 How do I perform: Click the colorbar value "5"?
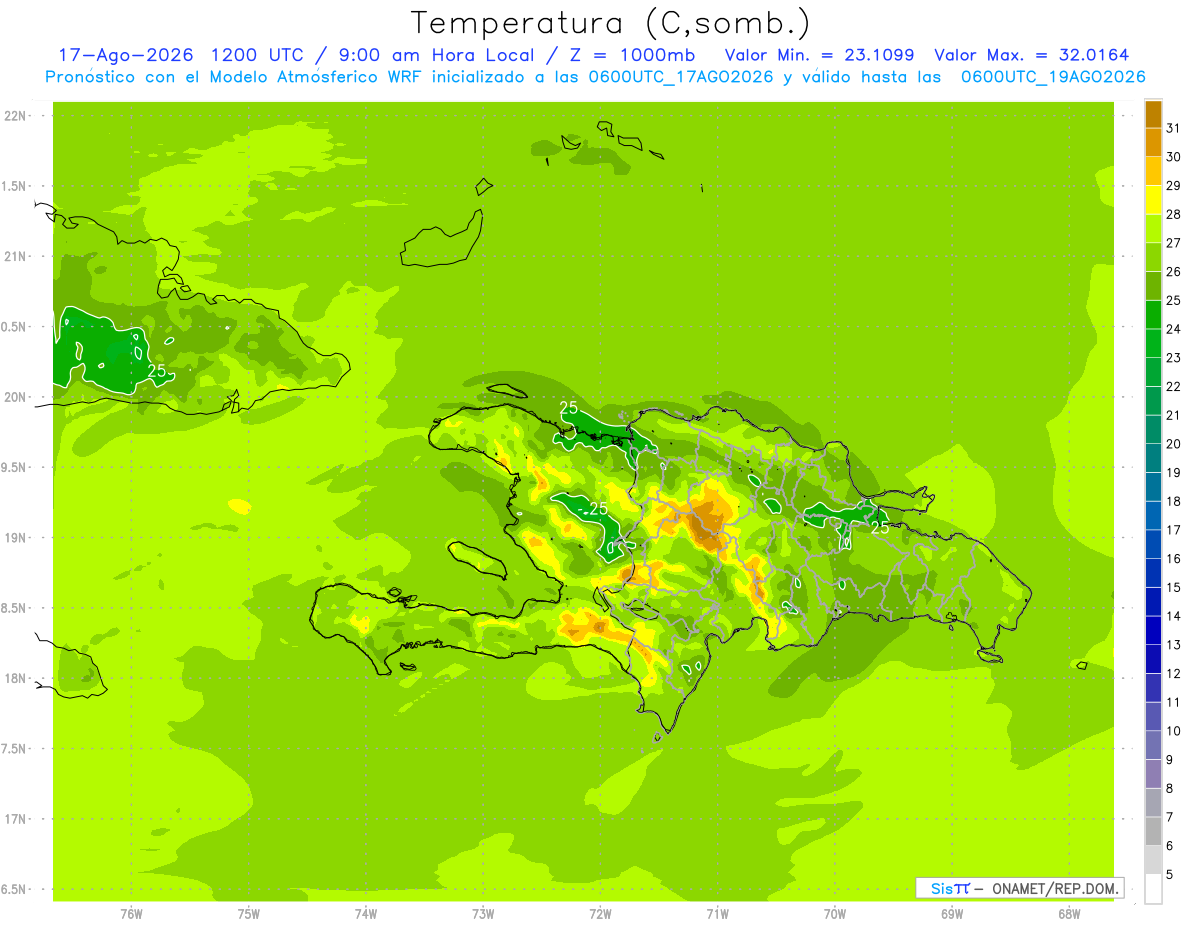[x=1170, y=875]
